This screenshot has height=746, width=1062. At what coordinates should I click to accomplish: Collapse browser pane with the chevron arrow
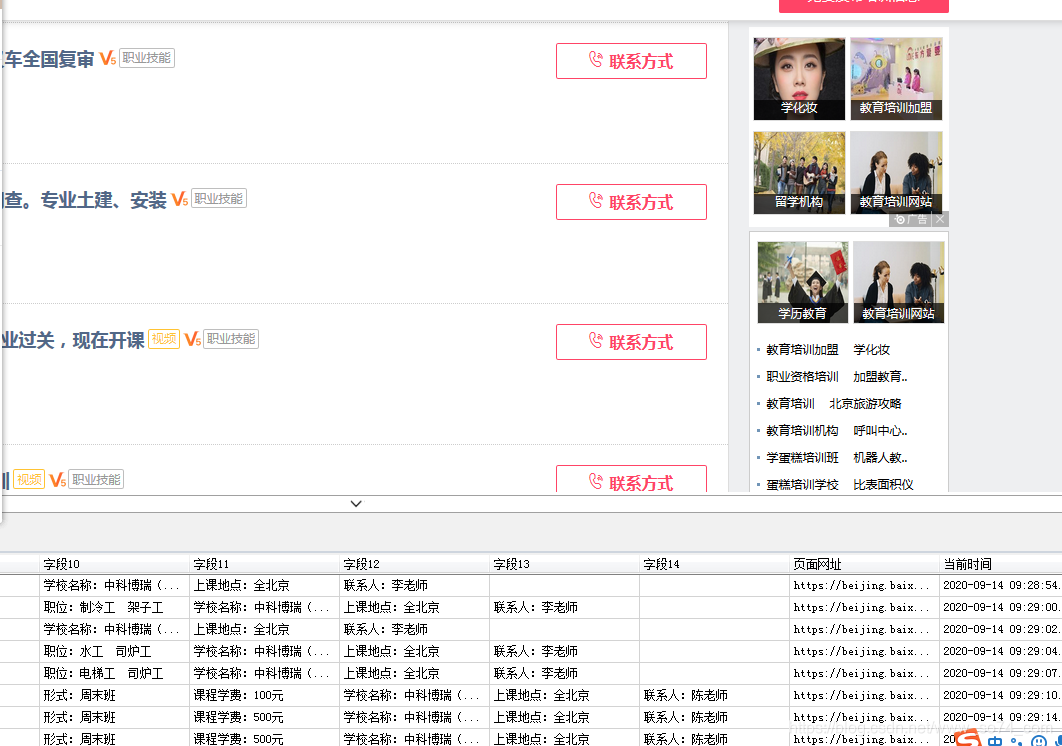[356, 503]
